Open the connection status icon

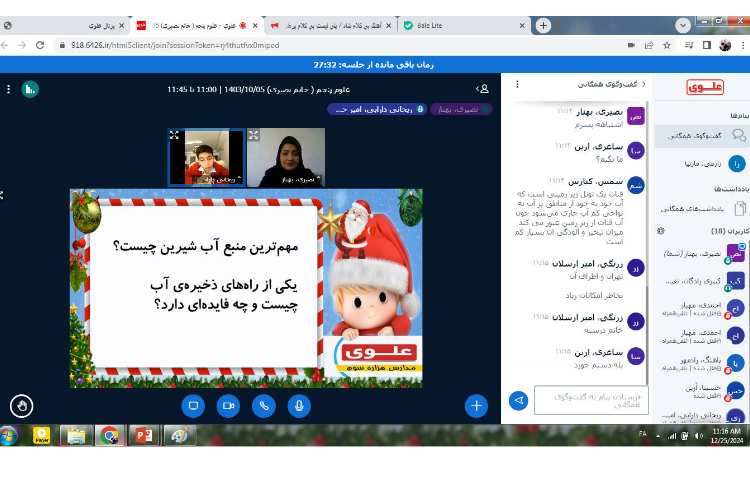tap(30, 89)
